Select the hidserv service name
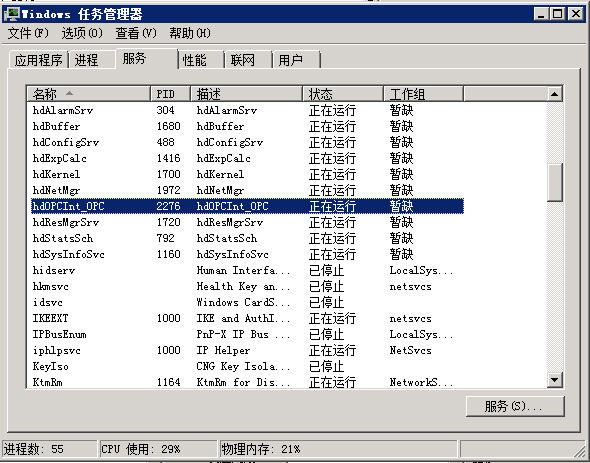This screenshot has height=463, width=590. (54, 270)
